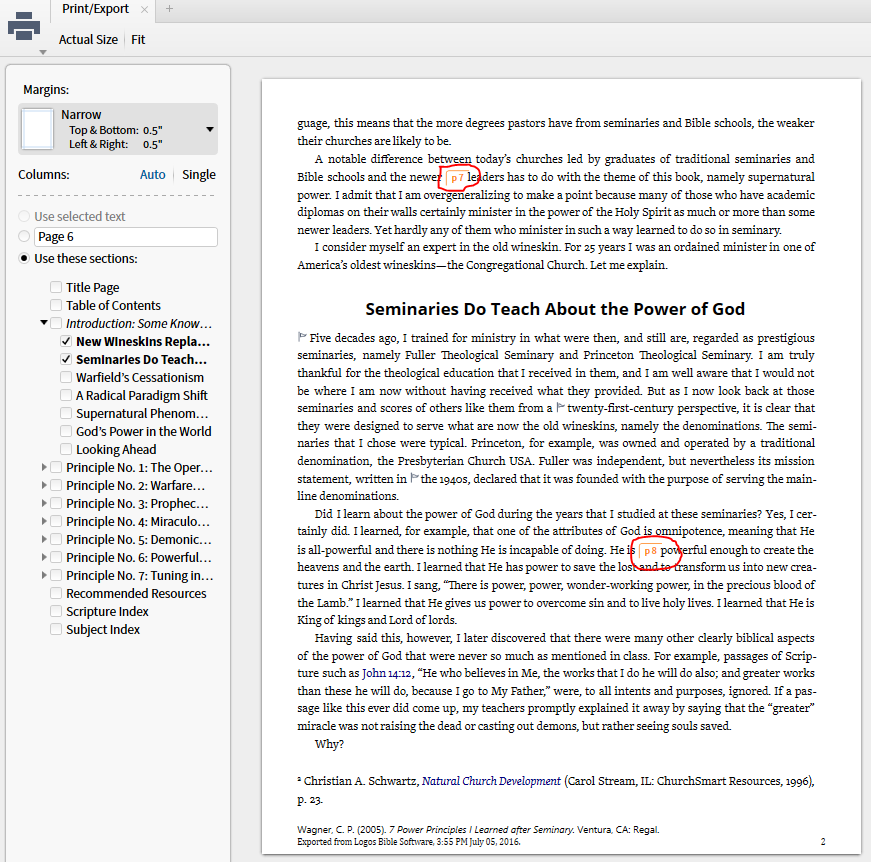Choose Single column layout

point(199,174)
